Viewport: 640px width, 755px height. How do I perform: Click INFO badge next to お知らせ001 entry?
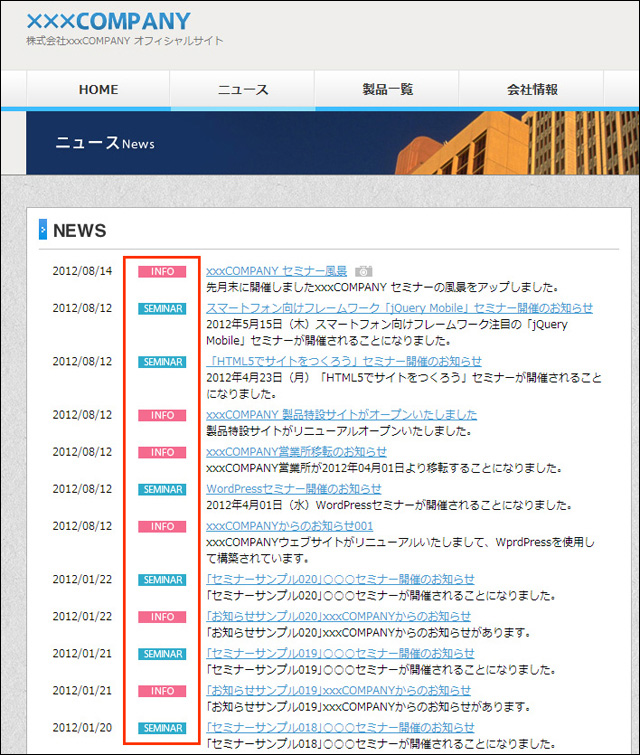pos(162,527)
